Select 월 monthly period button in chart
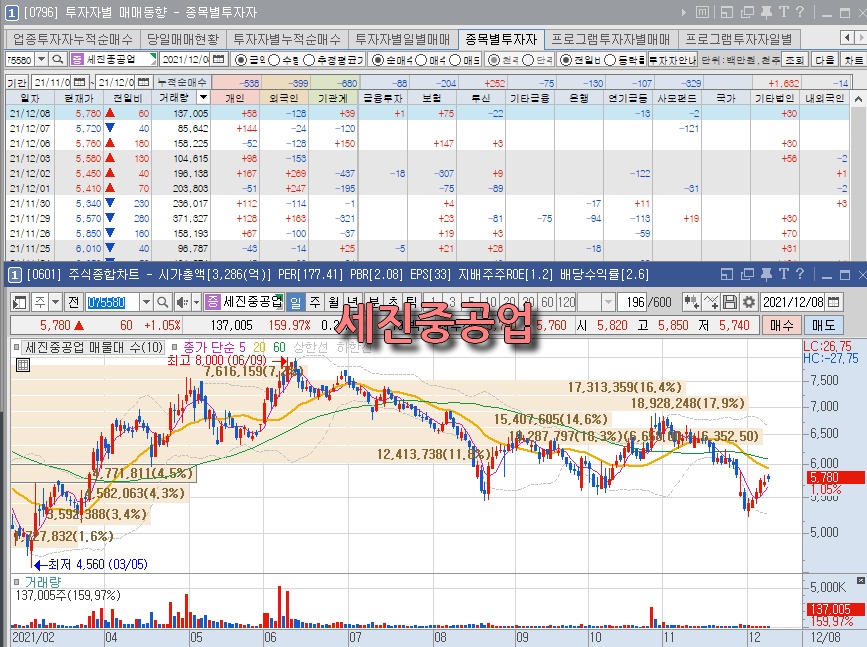The width and height of the screenshot is (867, 647). pos(333,302)
